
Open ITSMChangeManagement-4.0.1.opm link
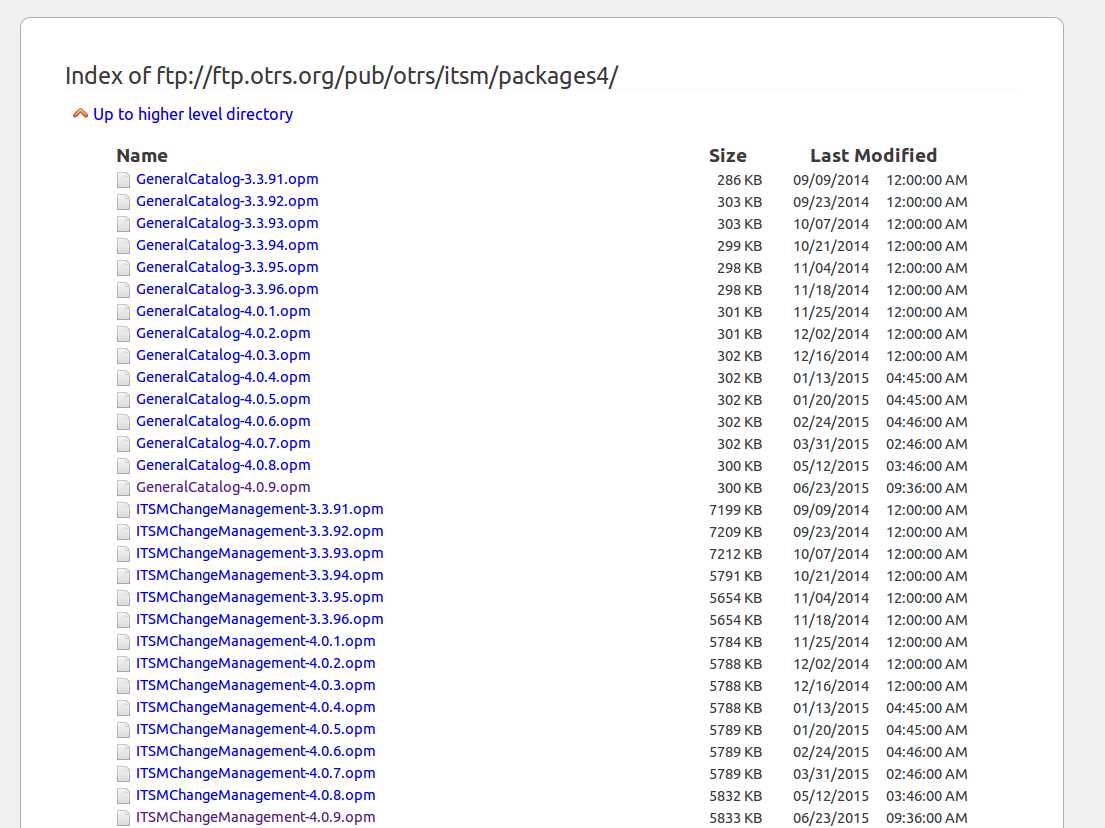tap(256, 641)
